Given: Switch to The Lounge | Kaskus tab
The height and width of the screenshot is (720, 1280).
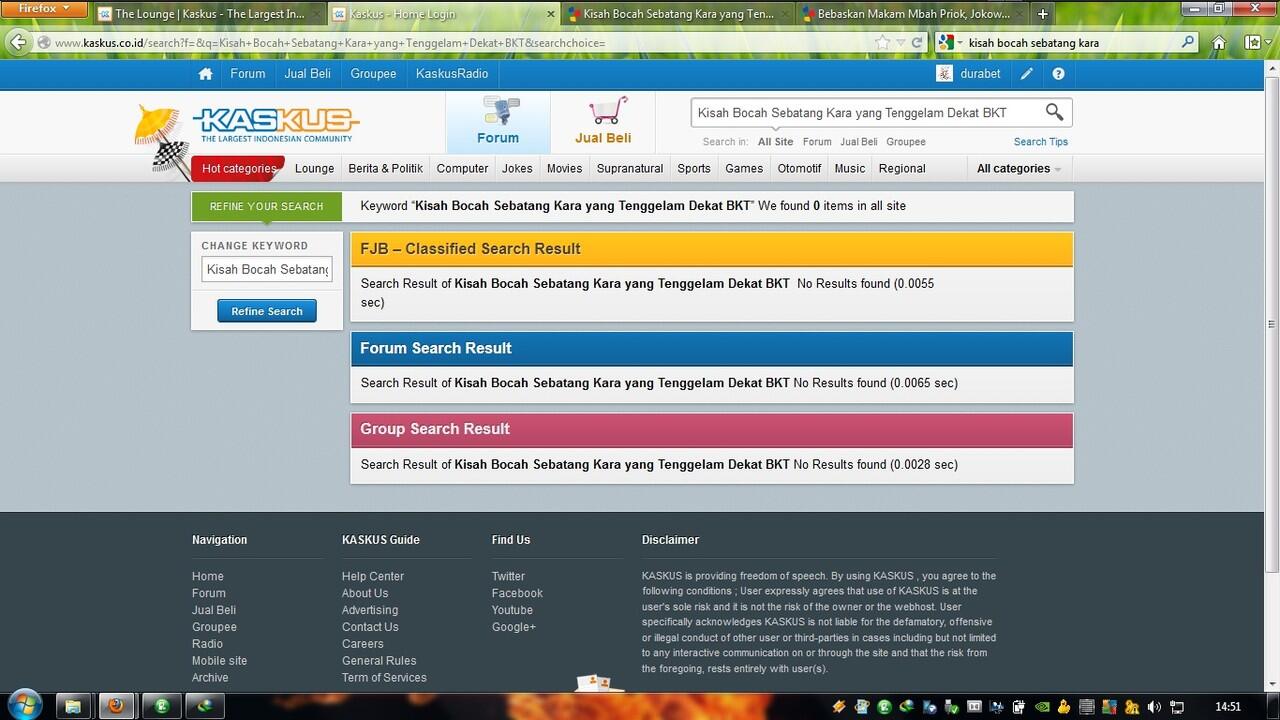Looking at the screenshot, I should tap(207, 14).
